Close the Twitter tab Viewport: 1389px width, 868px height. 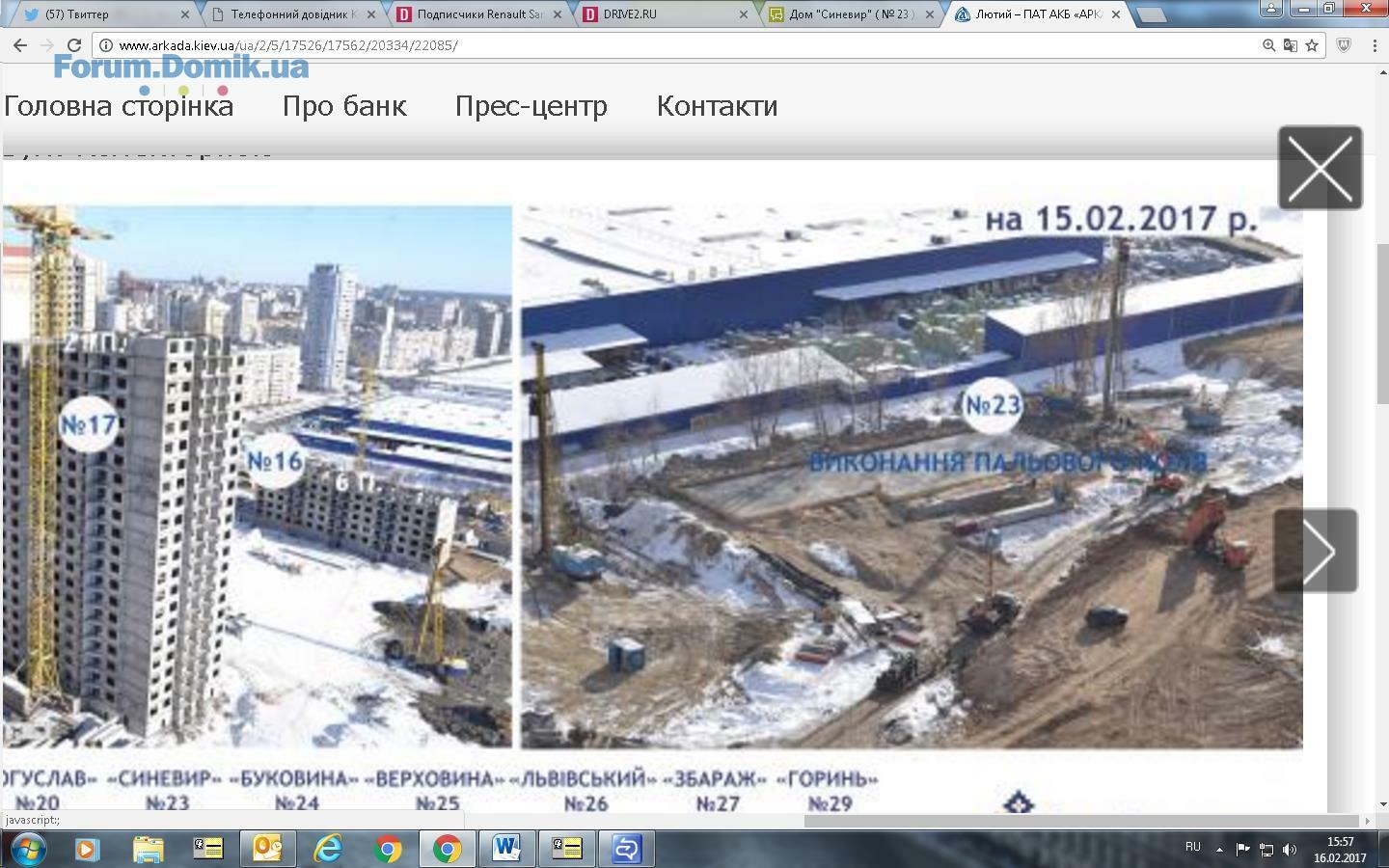point(185,14)
